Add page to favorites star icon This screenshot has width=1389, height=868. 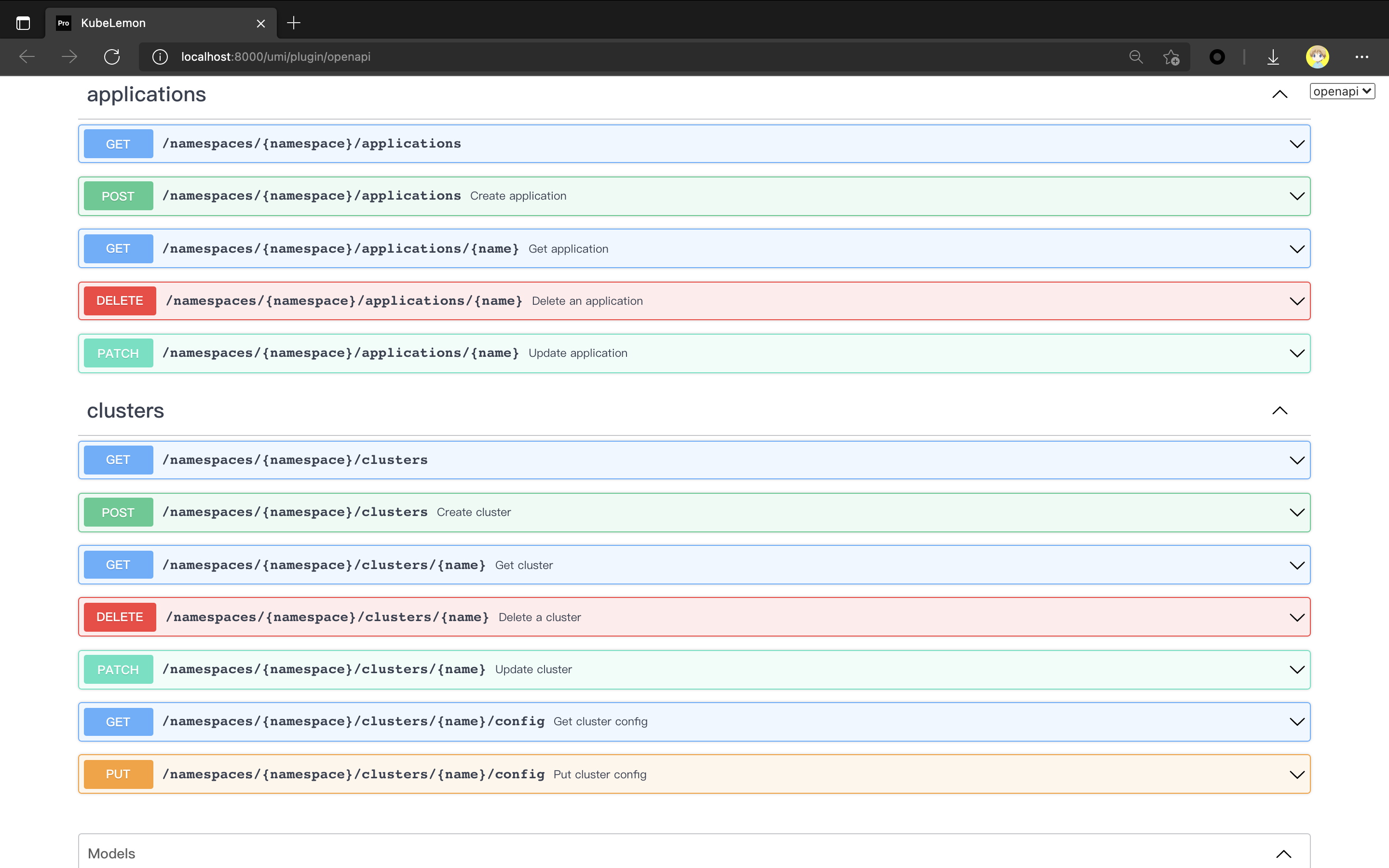click(1171, 57)
